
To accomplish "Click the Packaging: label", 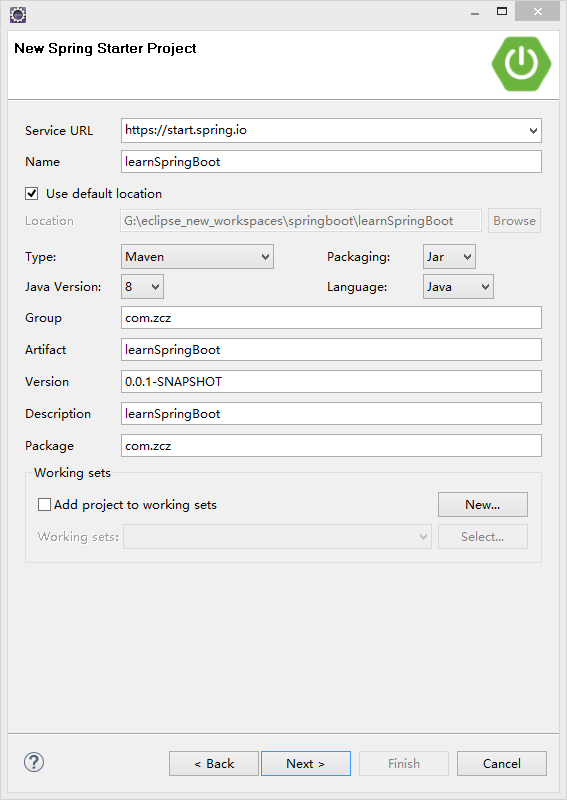I will tap(359, 257).
